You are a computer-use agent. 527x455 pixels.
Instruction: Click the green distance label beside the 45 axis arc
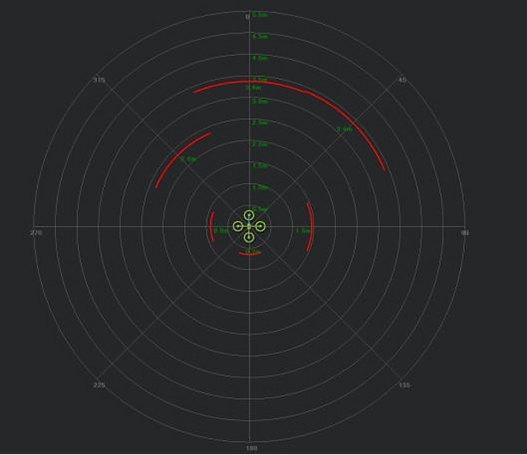tap(344, 129)
